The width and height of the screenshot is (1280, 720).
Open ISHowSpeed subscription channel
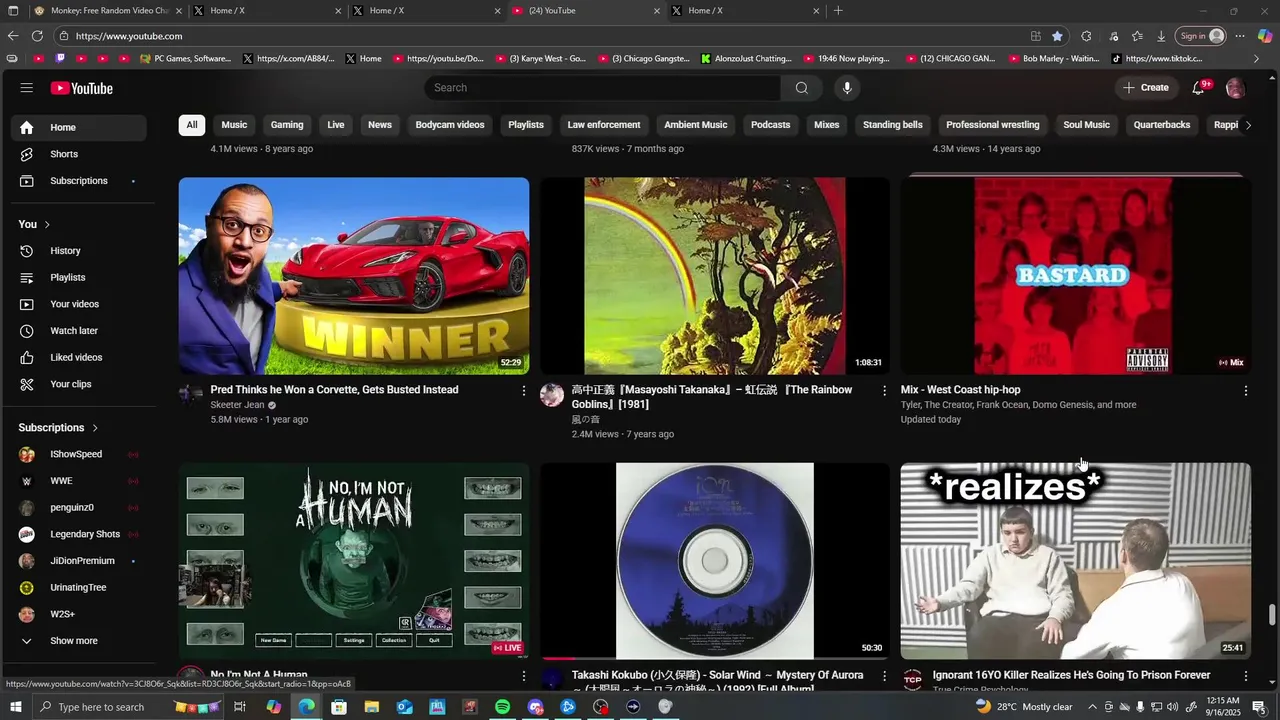pyautogui.click(x=78, y=454)
